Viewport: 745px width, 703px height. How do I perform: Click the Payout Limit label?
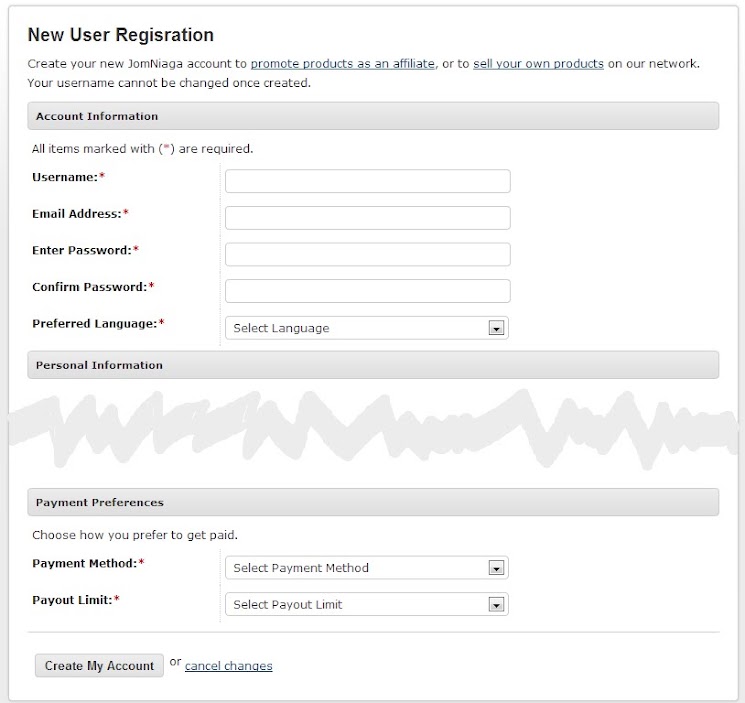coord(72,599)
